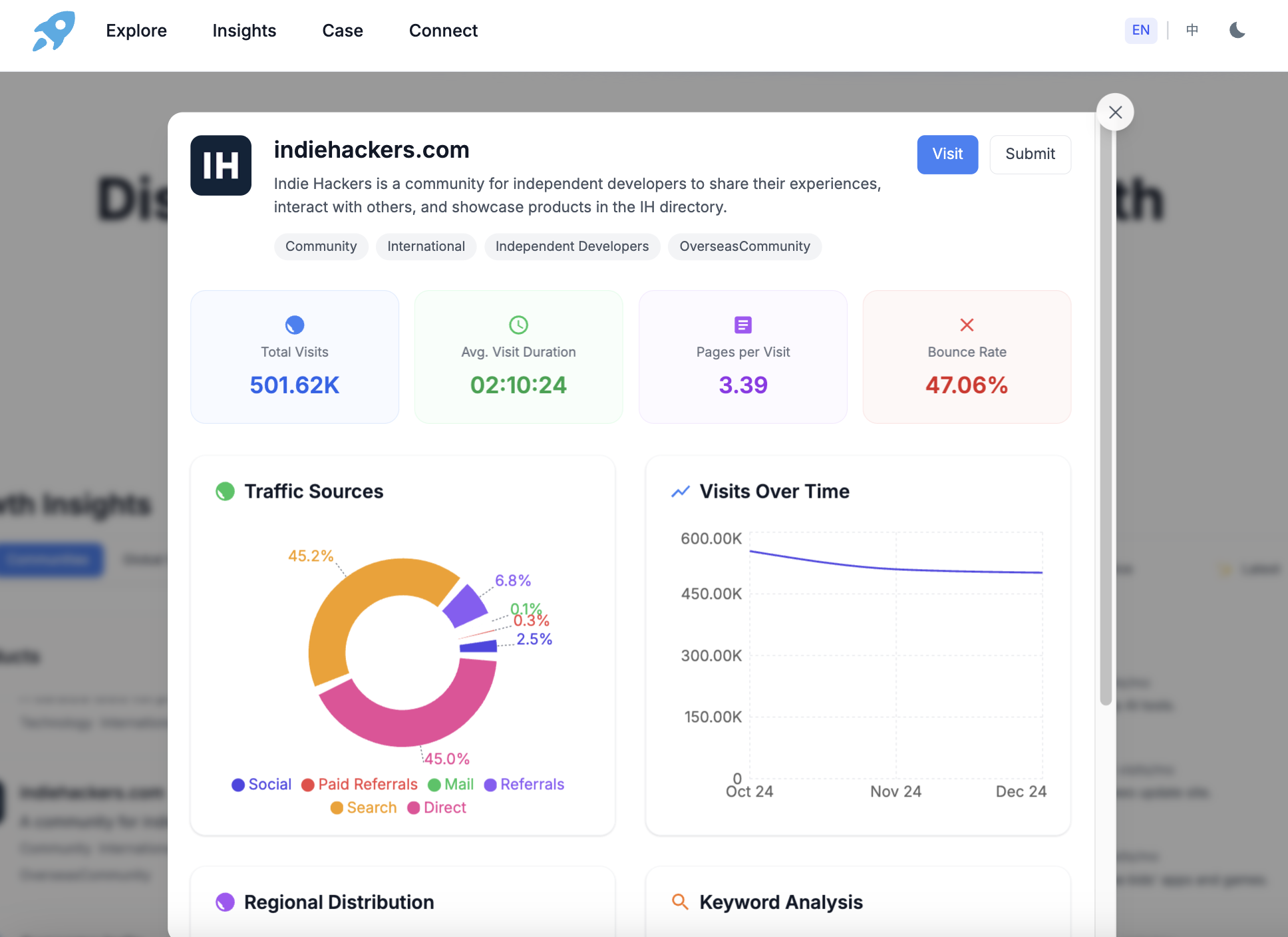Click the trend line icon beside Visits Over Time
This screenshot has width=1288, height=937.
coord(680,491)
